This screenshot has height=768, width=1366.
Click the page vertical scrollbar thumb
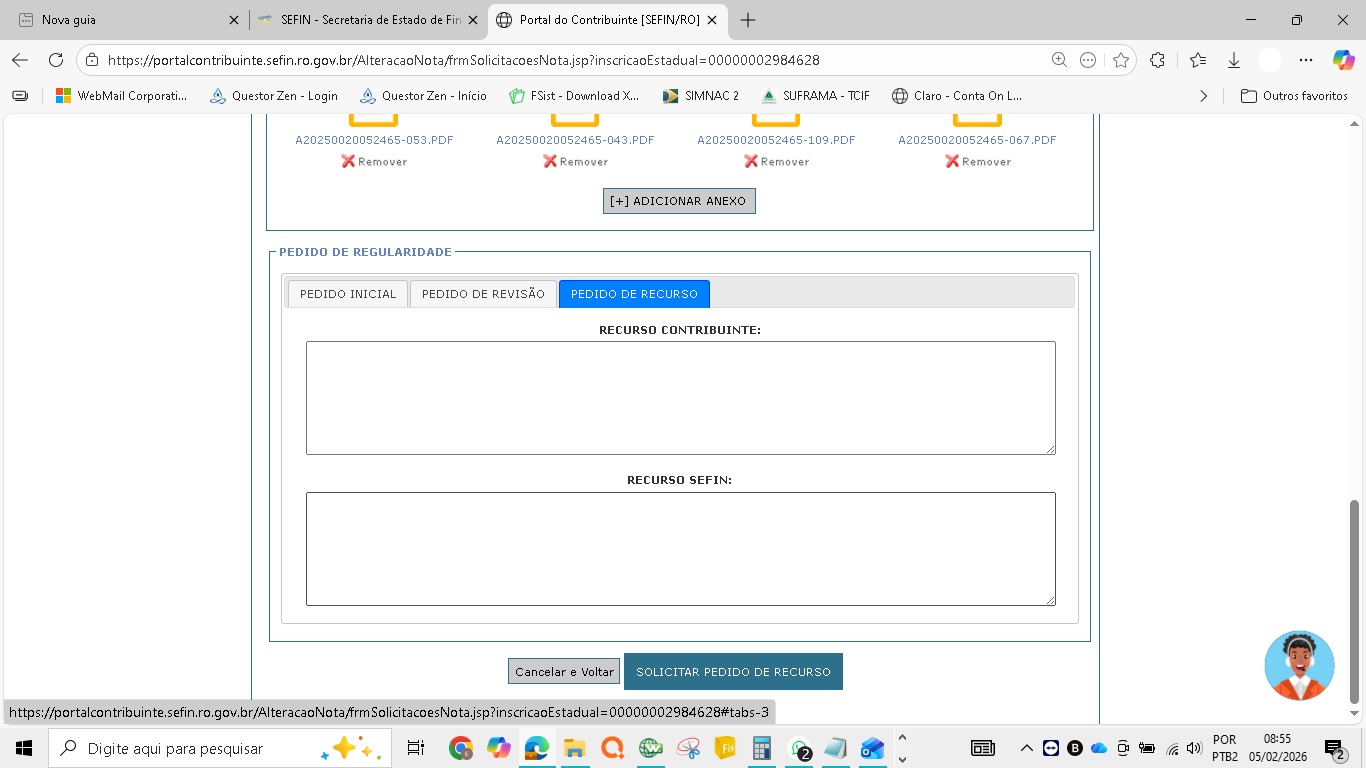click(1355, 600)
